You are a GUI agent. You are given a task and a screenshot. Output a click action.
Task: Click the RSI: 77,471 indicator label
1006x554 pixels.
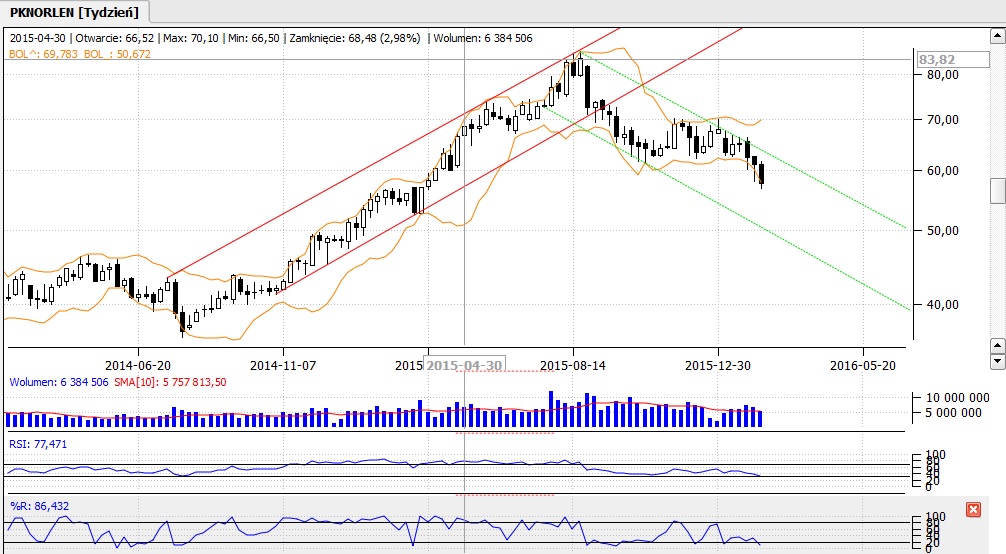coord(38,444)
